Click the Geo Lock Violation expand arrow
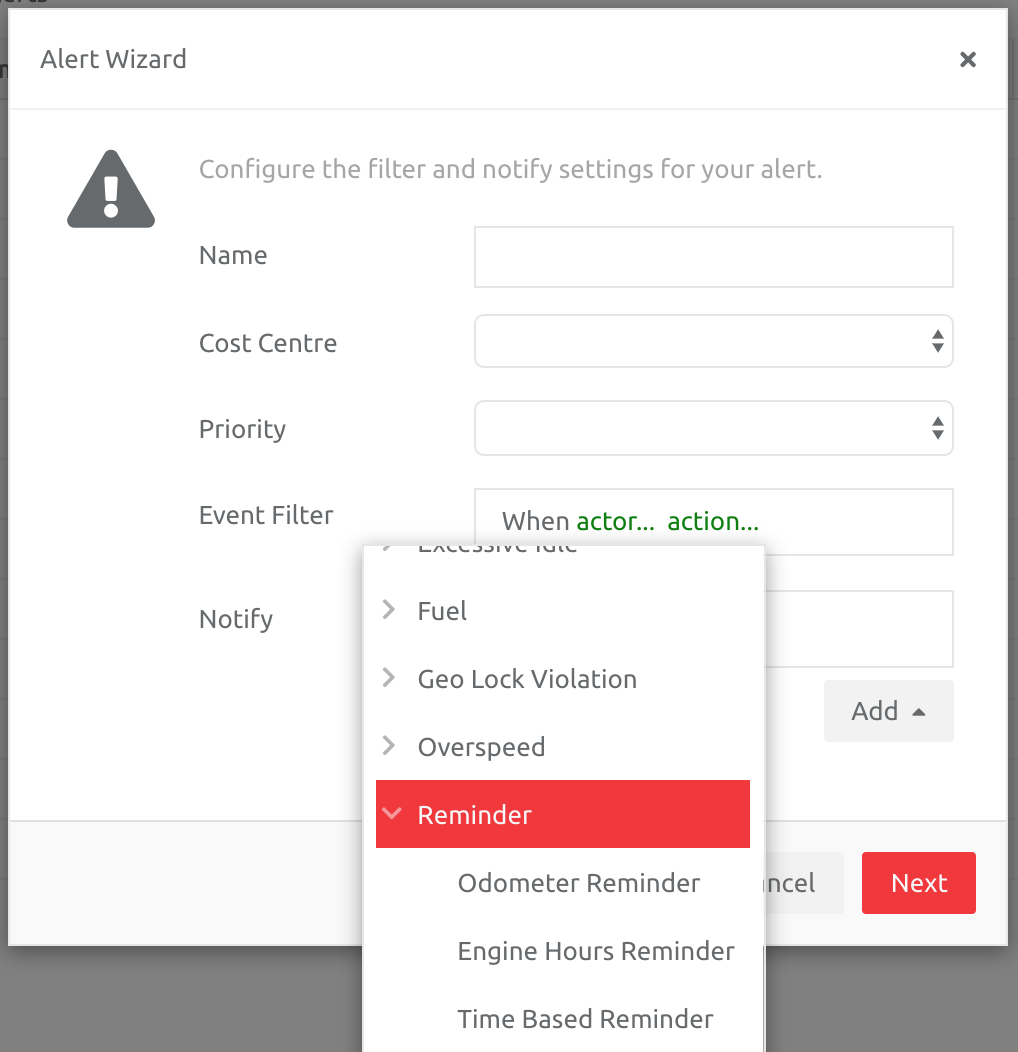Viewport: 1018px width, 1052px height. click(390, 678)
